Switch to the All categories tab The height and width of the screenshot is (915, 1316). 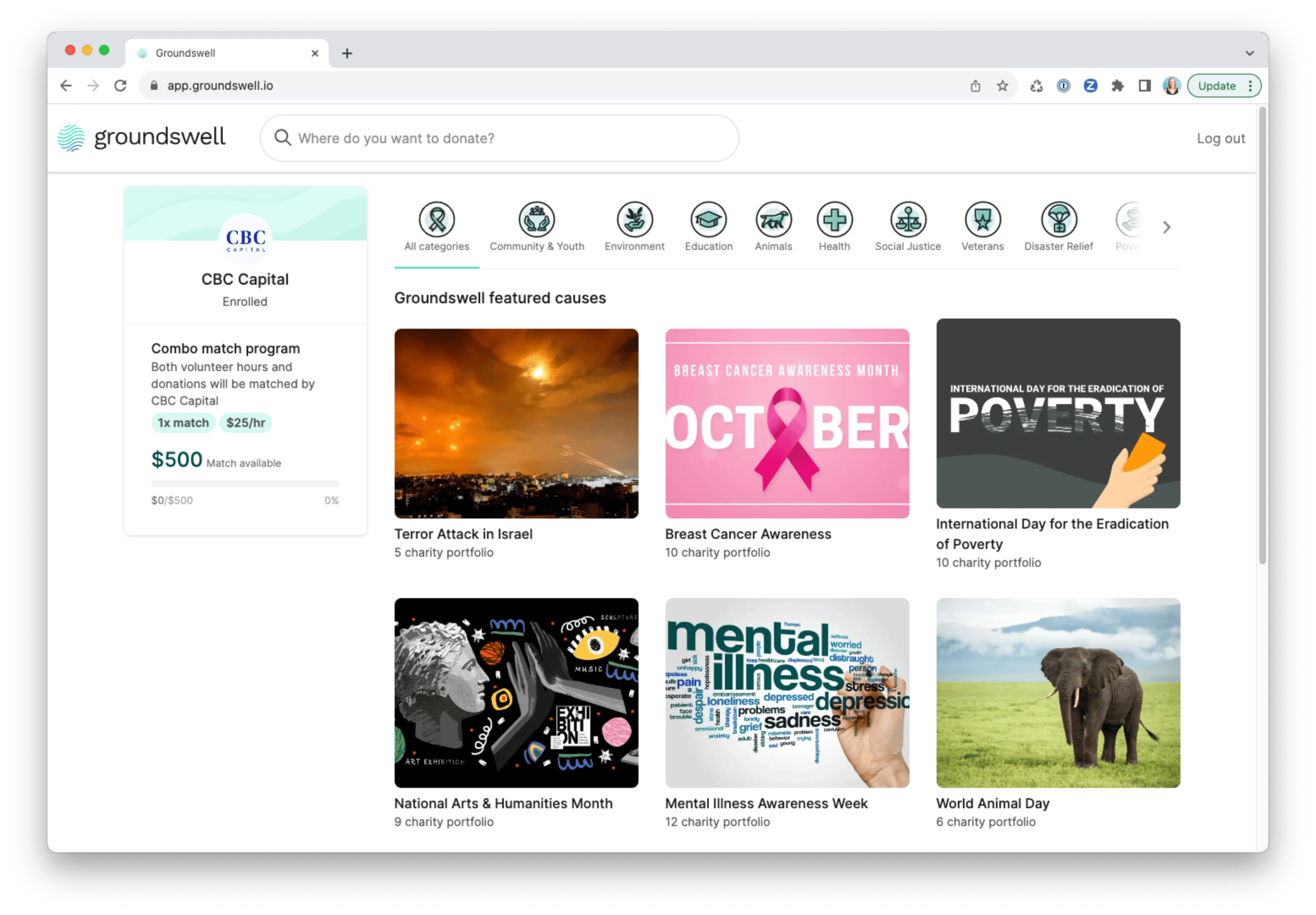click(437, 227)
